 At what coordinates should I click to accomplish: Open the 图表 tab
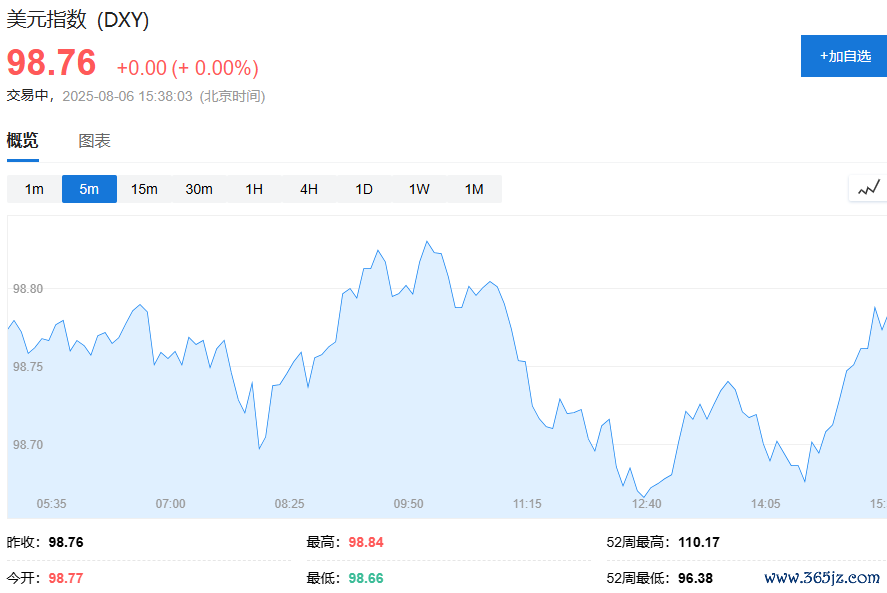tap(94, 140)
